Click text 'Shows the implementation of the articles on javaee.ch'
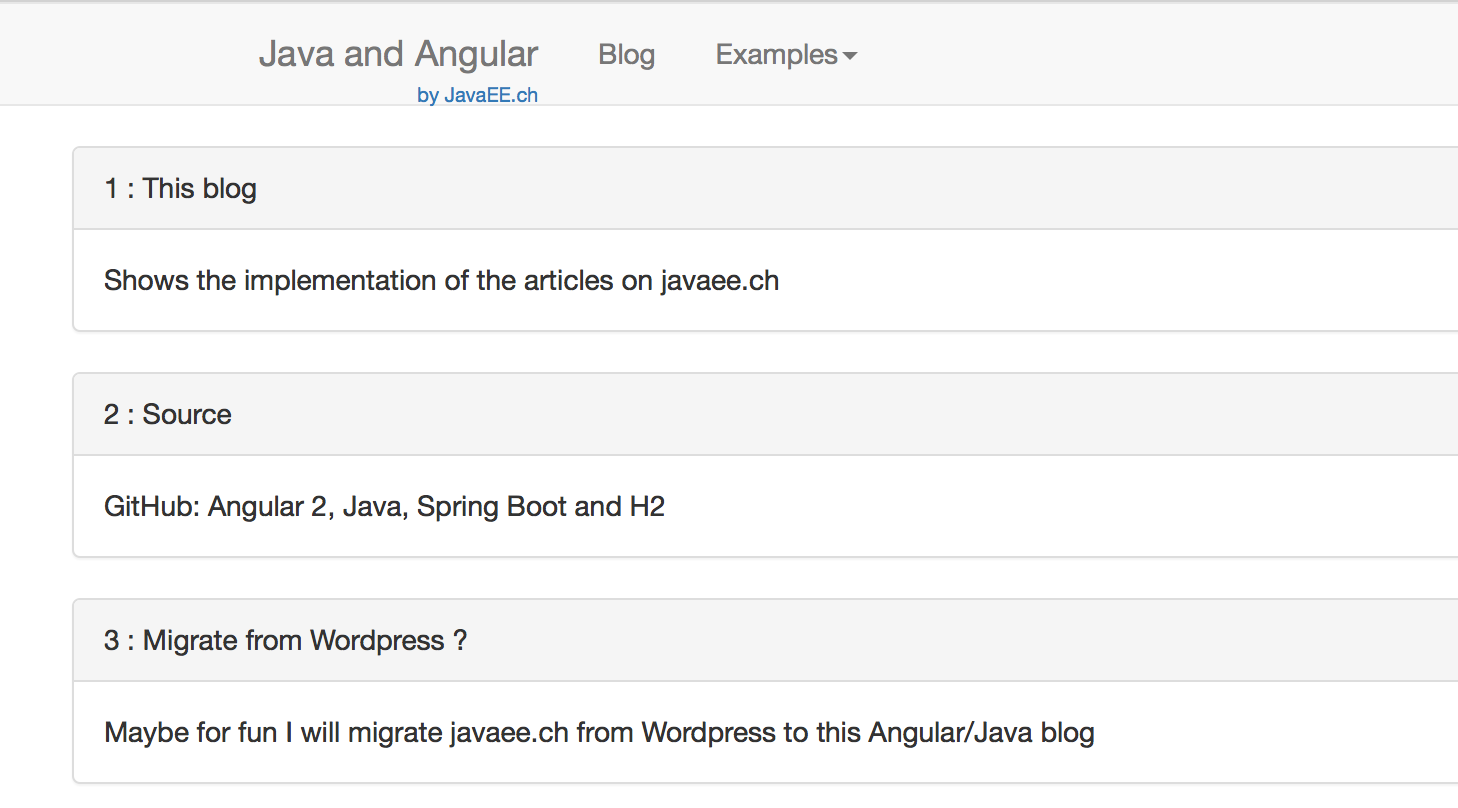Image resolution: width=1458 pixels, height=808 pixels. click(x=441, y=280)
